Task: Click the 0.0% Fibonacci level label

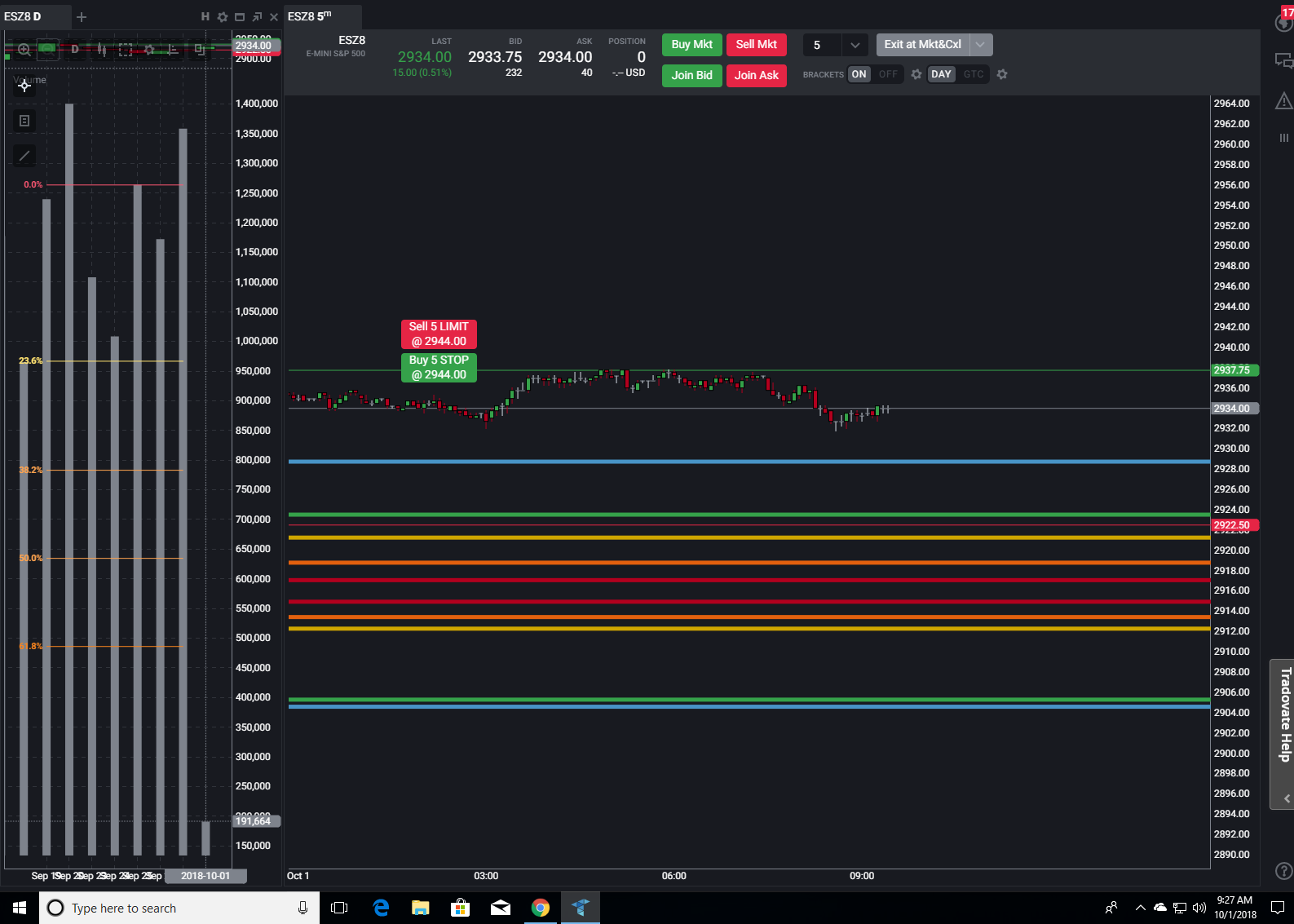Action: pos(33,184)
